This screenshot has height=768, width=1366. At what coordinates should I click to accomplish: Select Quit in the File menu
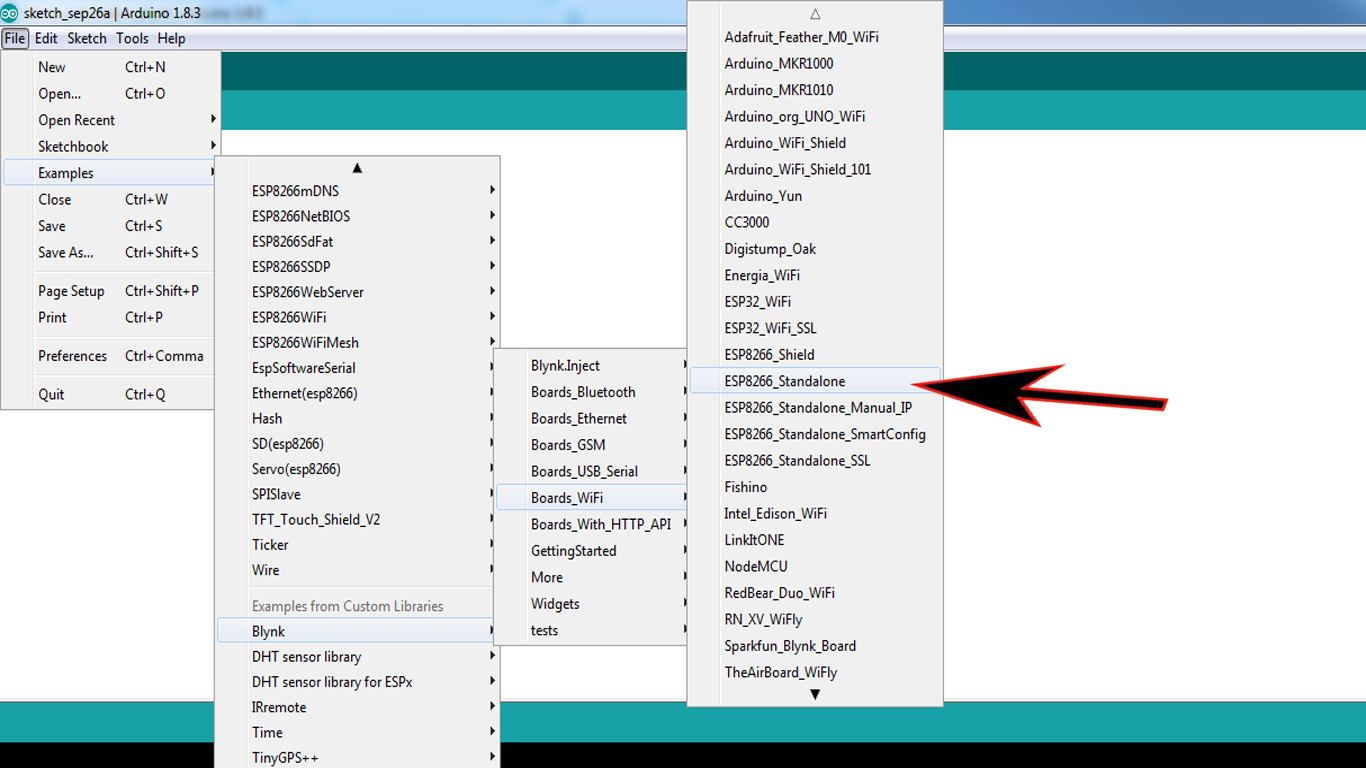click(x=110, y=394)
